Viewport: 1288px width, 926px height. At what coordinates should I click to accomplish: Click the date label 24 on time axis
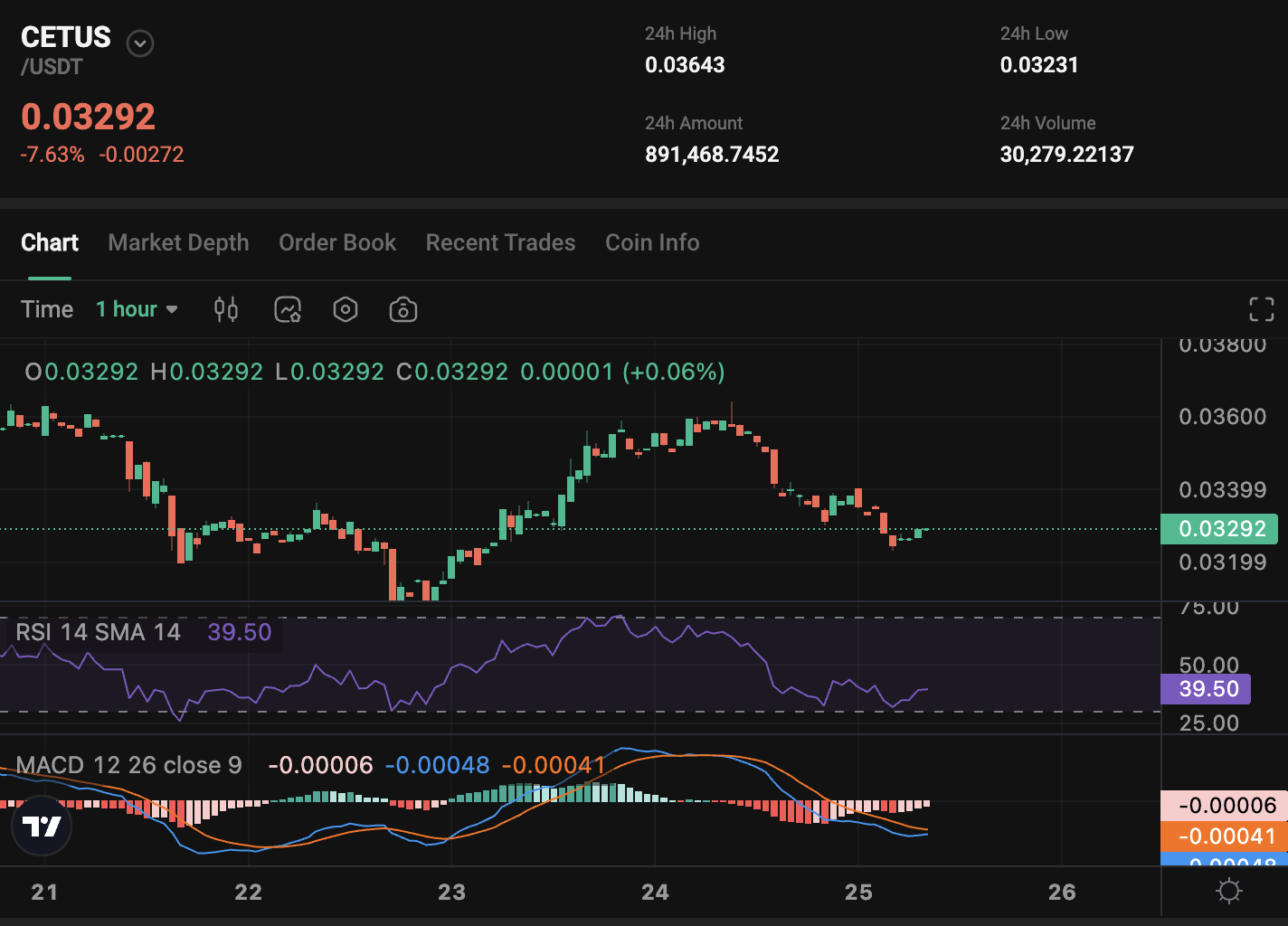655,893
